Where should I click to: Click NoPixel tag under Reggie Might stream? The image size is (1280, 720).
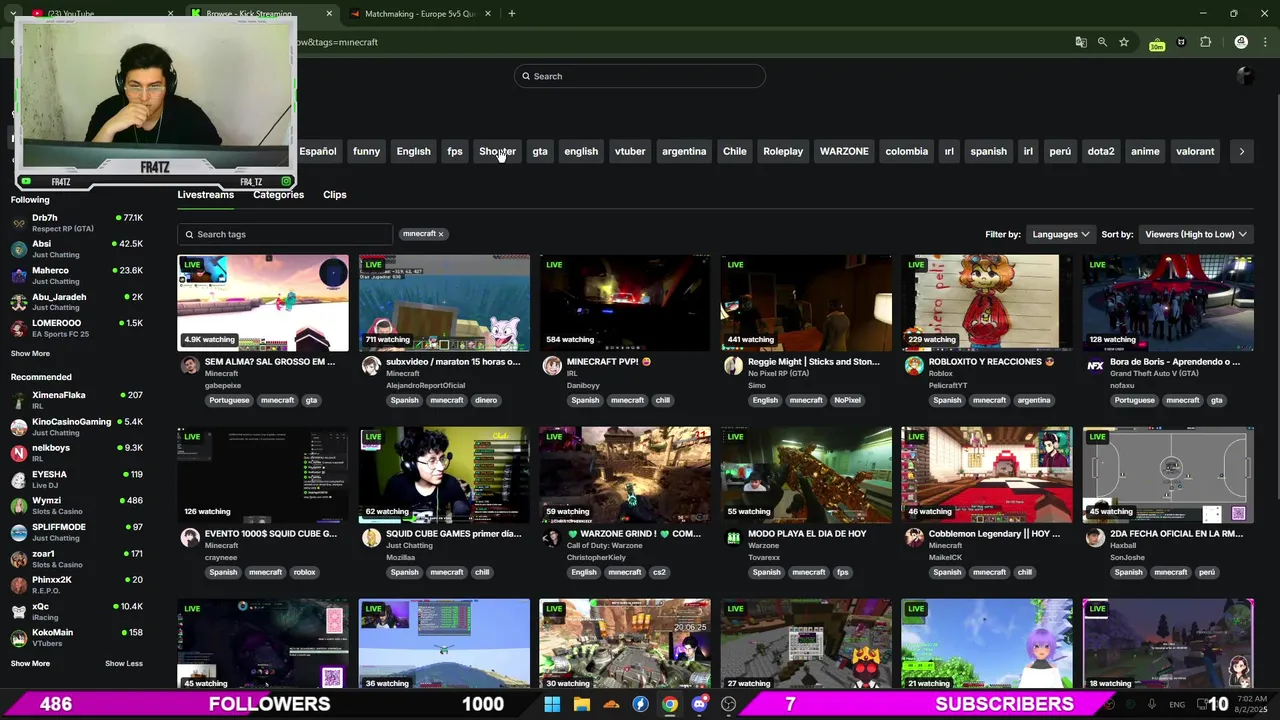847,400
